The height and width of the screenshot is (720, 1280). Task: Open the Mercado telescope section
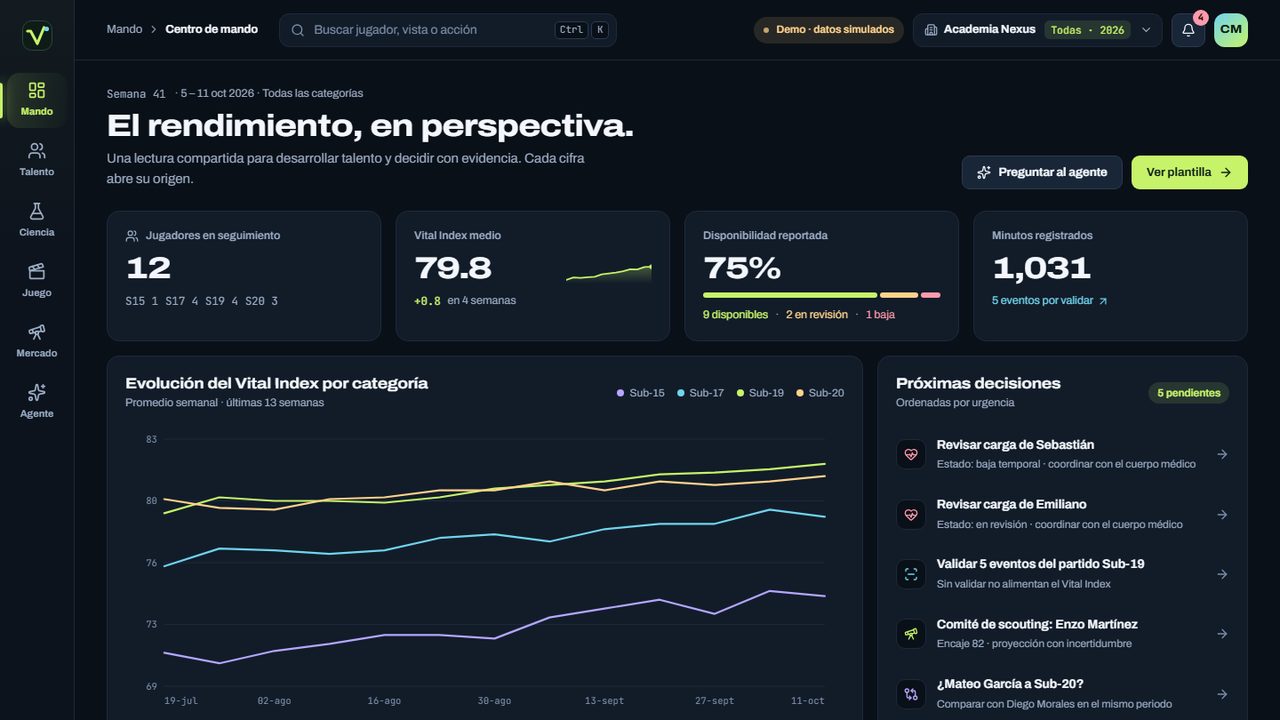(x=37, y=341)
